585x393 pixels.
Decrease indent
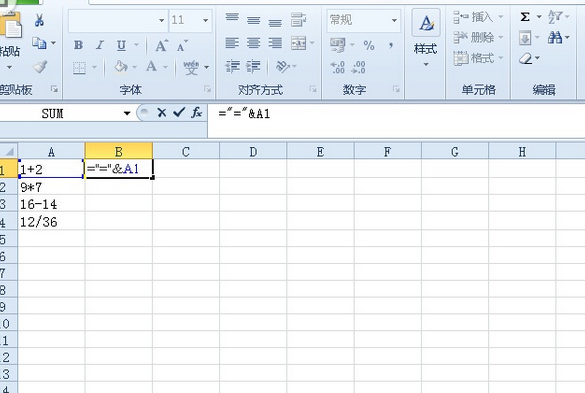[232, 66]
